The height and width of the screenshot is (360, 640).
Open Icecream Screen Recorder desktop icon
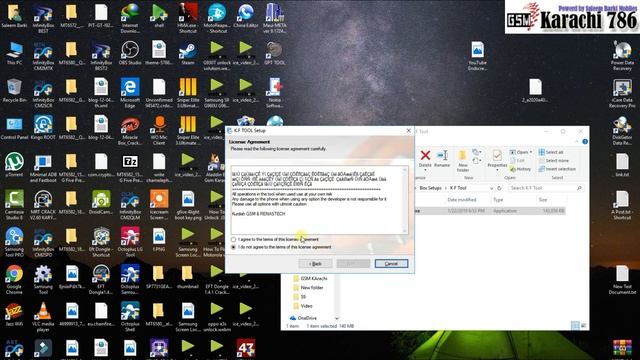pos(159,205)
